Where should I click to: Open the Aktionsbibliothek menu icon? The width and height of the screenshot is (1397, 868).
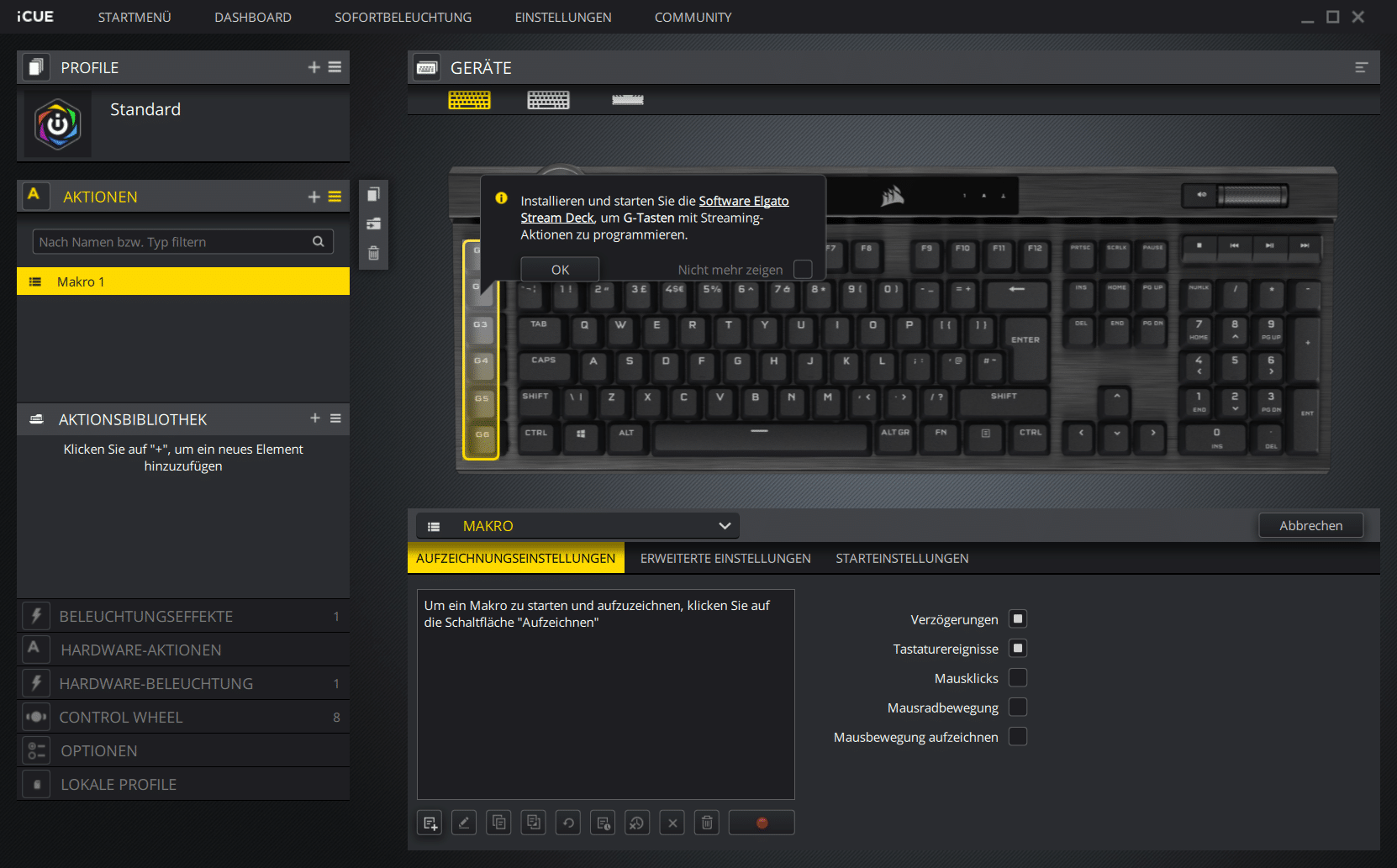[335, 418]
